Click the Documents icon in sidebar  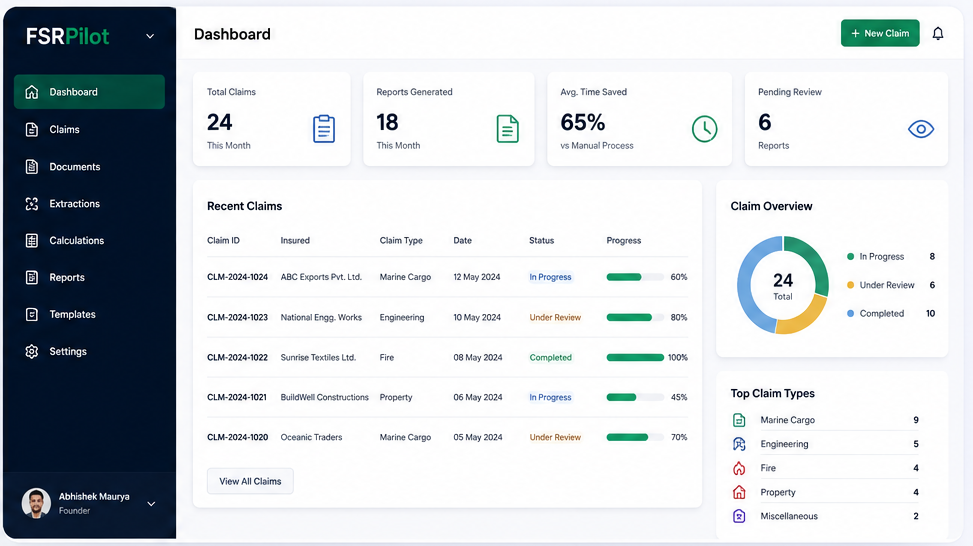(x=32, y=166)
